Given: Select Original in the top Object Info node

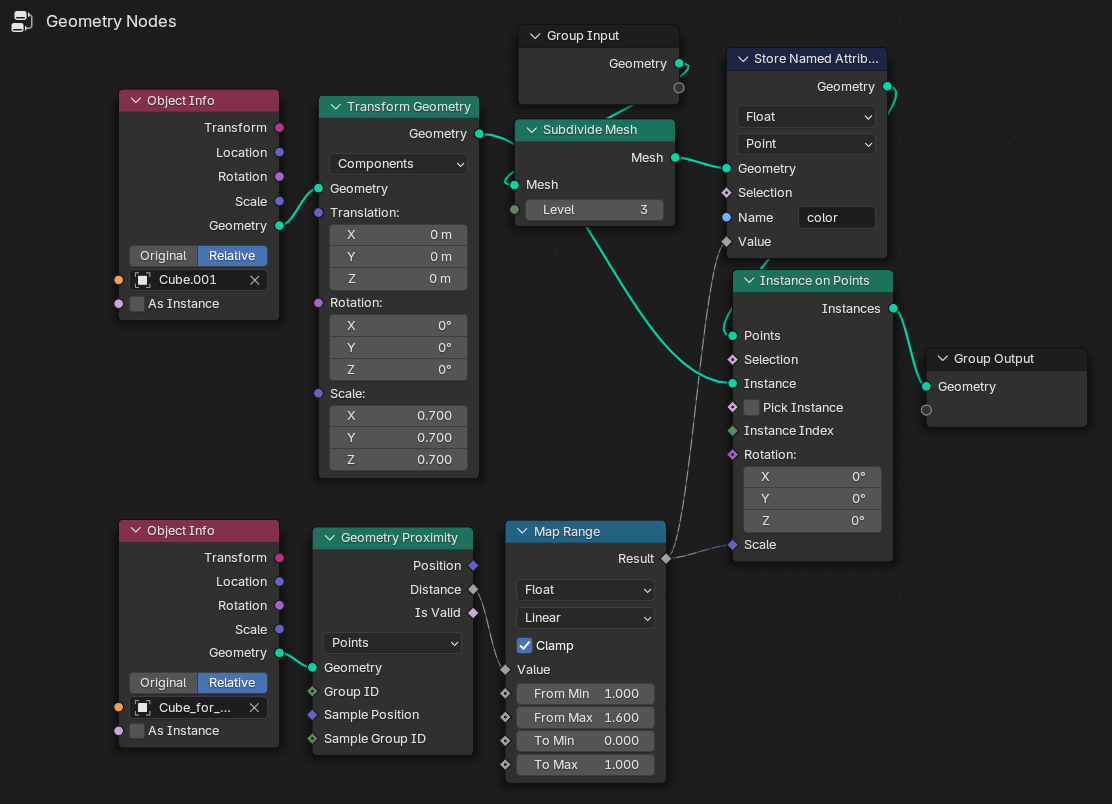Looking at the screenshot, I should pos(163,256).
